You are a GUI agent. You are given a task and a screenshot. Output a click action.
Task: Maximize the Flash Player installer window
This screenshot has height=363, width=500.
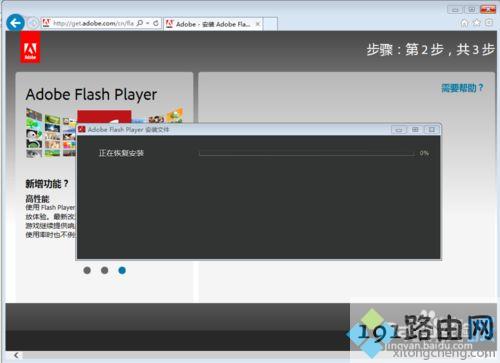click(415, 130)
